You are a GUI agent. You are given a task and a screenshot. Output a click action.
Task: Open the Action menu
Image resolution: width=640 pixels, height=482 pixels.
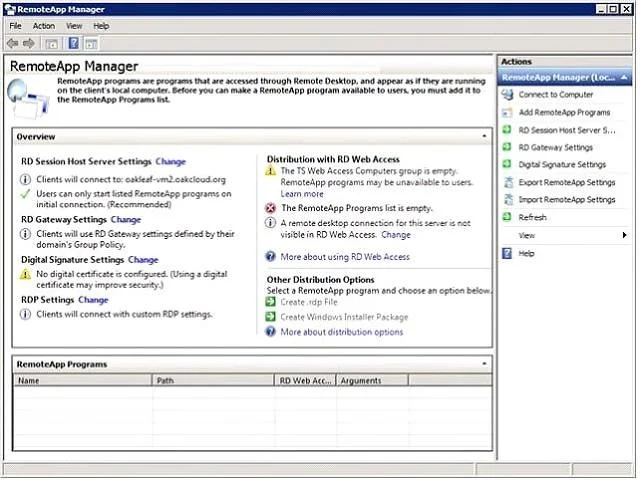(44, 26)
